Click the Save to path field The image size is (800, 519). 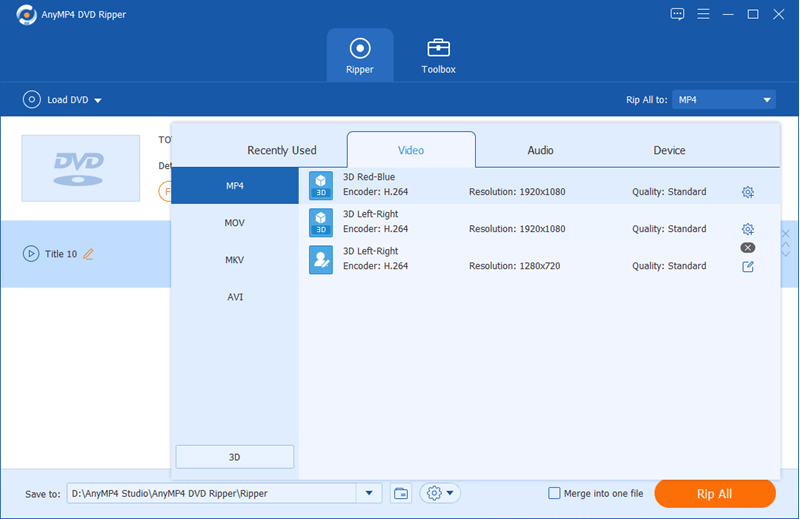tap(211, 493)
